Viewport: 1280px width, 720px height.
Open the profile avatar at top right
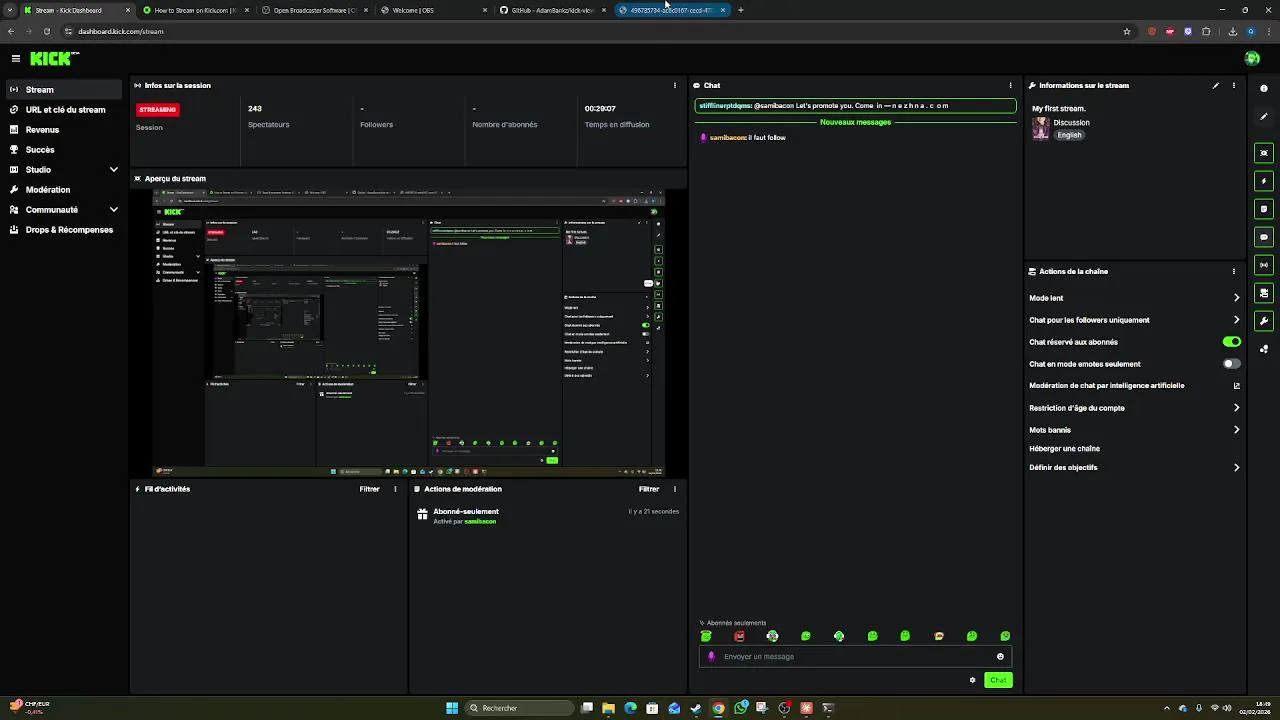click(x=1252, y=59)
